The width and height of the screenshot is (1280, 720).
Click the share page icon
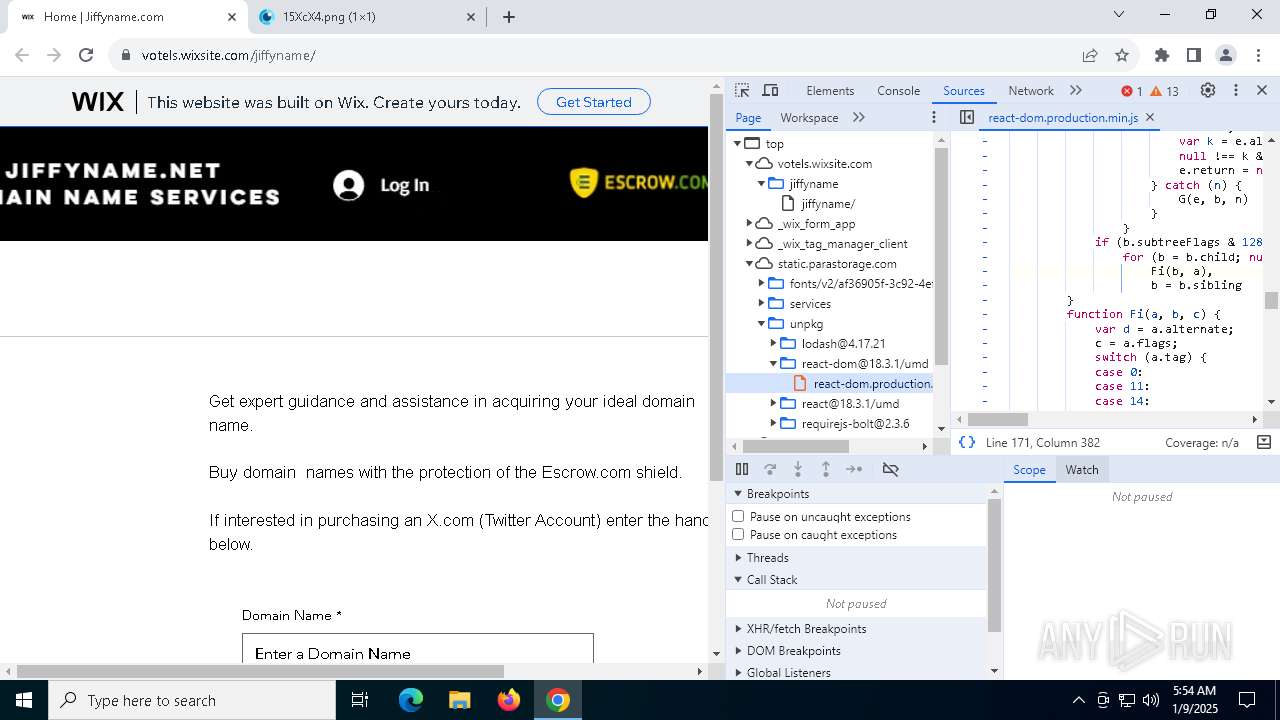coord(1090,55)
